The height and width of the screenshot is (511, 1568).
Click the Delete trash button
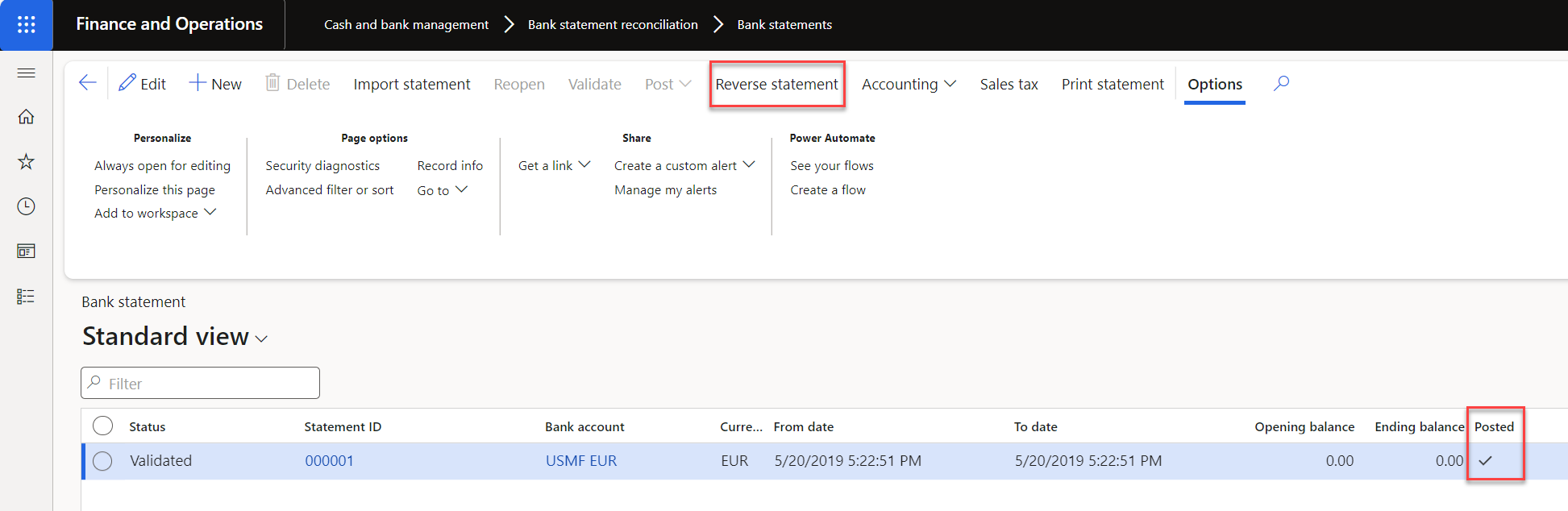(x=297, y=84)
